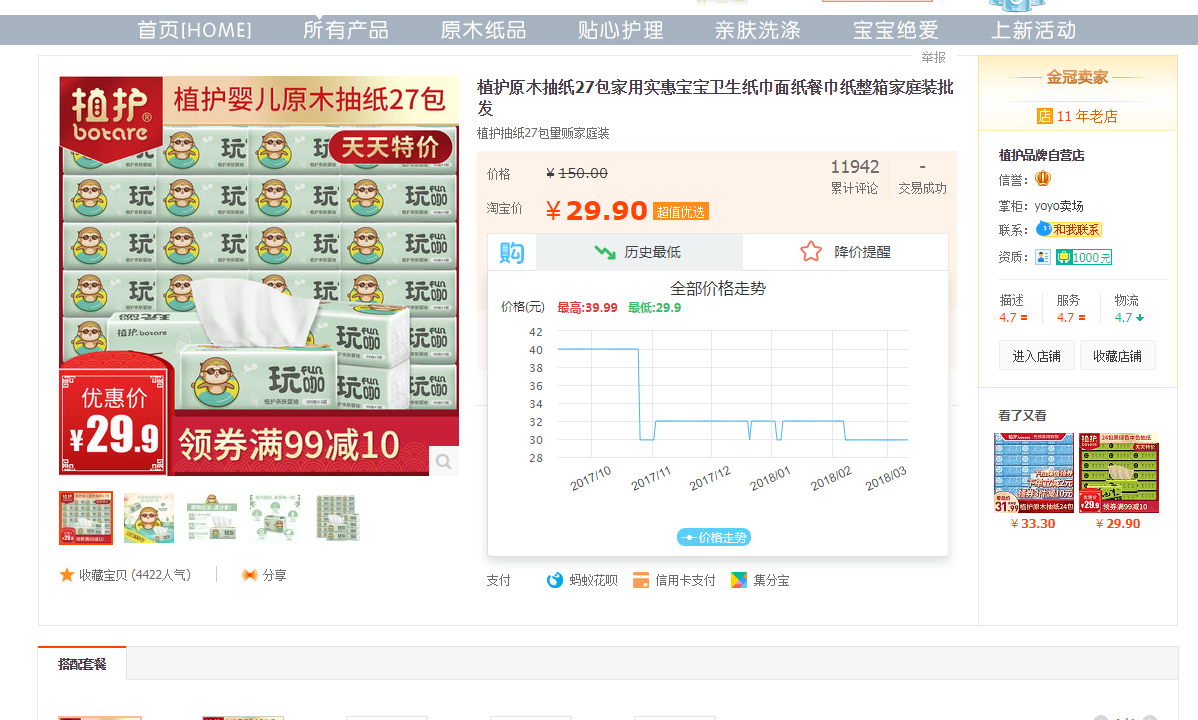
Task: Click the ¥ 33.30 price link
Action: (x=1033, y=524)
